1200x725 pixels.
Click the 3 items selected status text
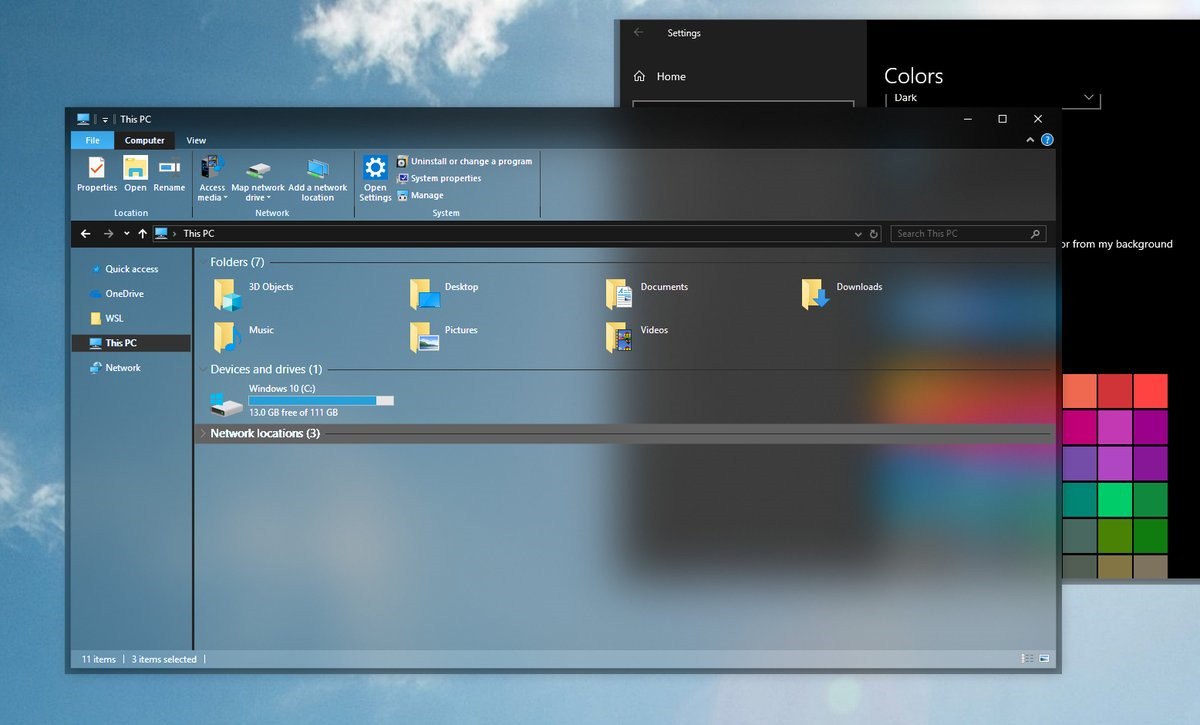click(x=164, y=659)
